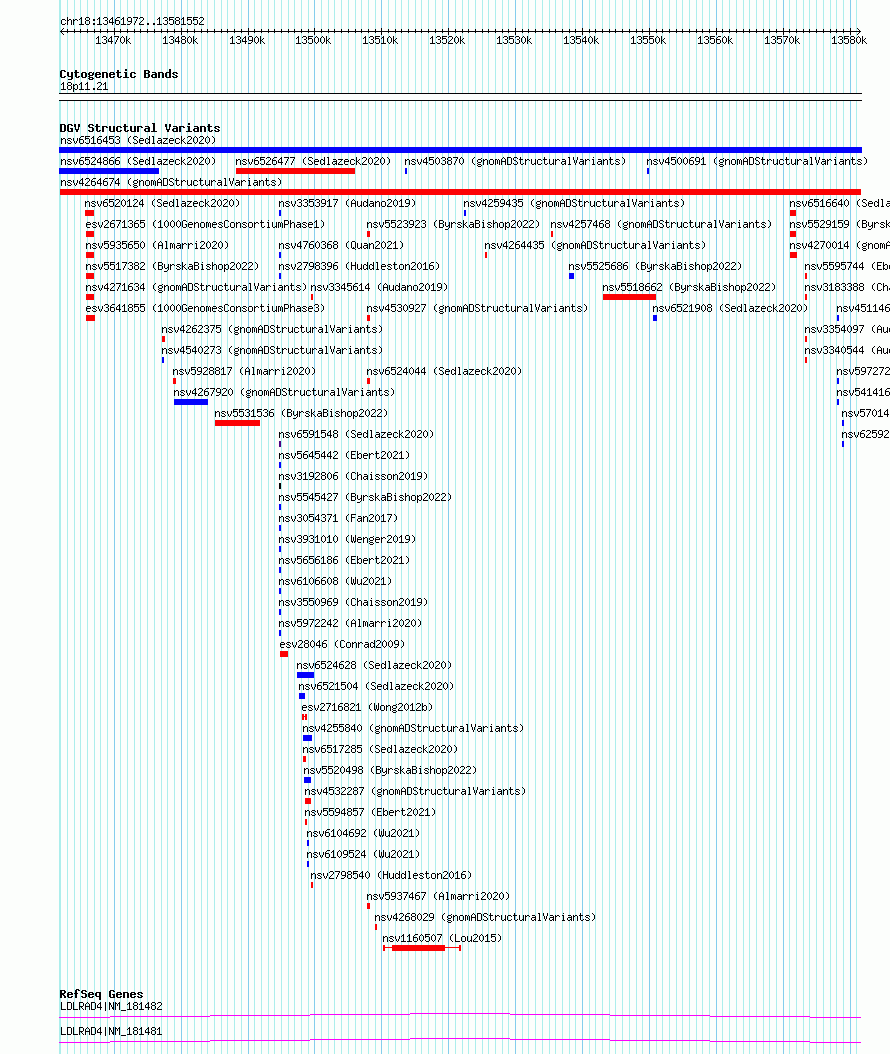Open nsv6524044 (Sedlazeck2020) label
The width and height of the screenshot is (890, 1054).
click(444, 371)
